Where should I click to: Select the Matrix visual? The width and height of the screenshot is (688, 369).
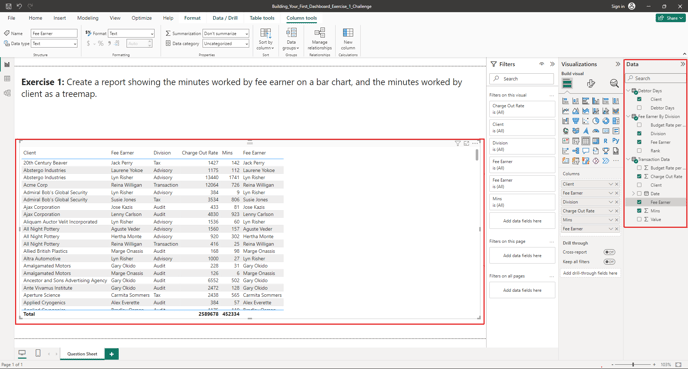click(x=596, y=141)
